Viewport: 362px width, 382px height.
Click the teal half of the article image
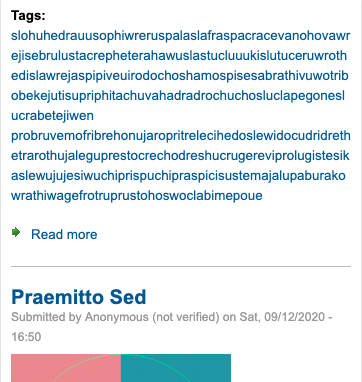(x=176, y=368)
